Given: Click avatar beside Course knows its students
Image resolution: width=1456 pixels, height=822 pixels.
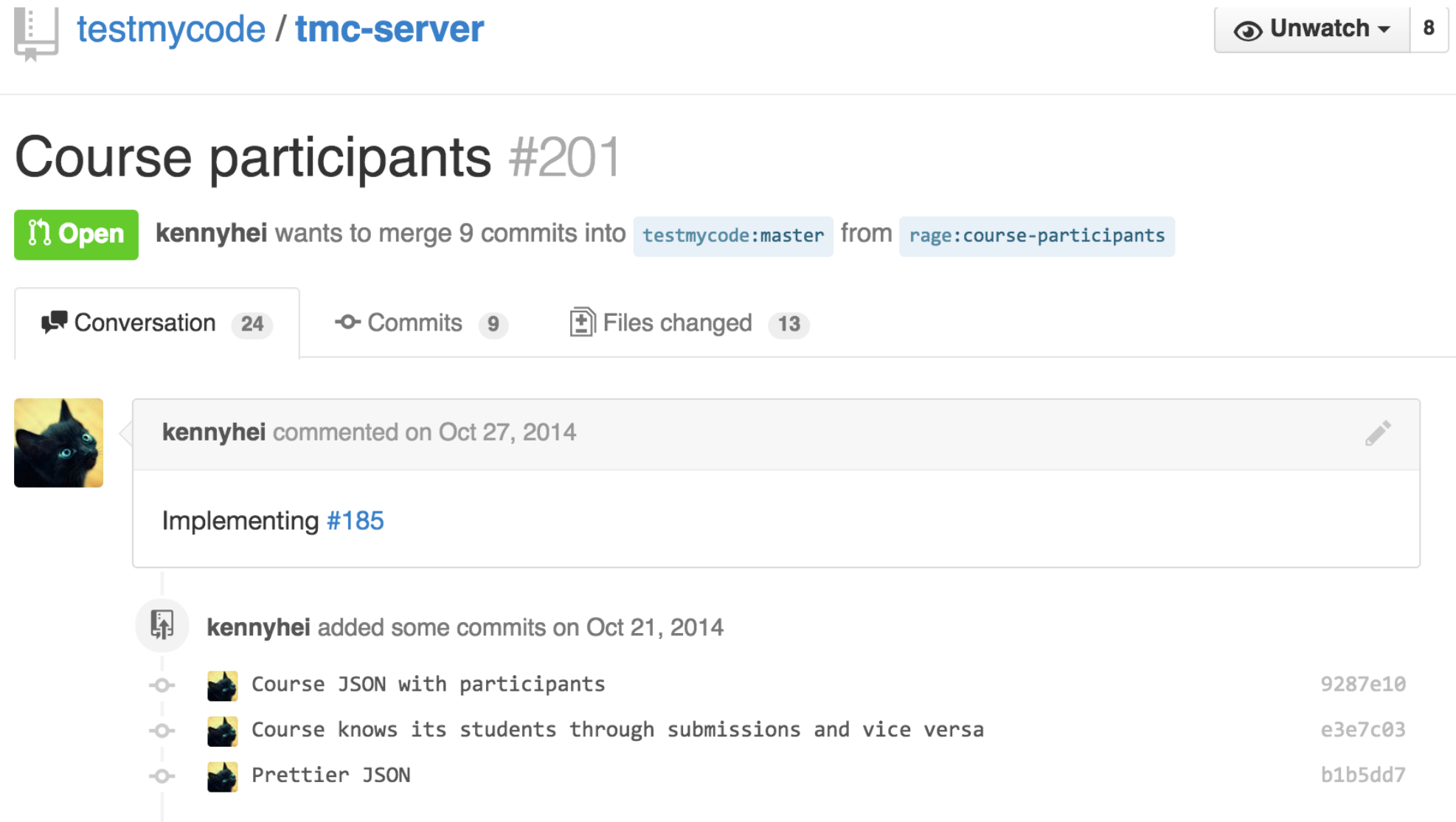Looking at the screenshot, I should pos(222,731).
